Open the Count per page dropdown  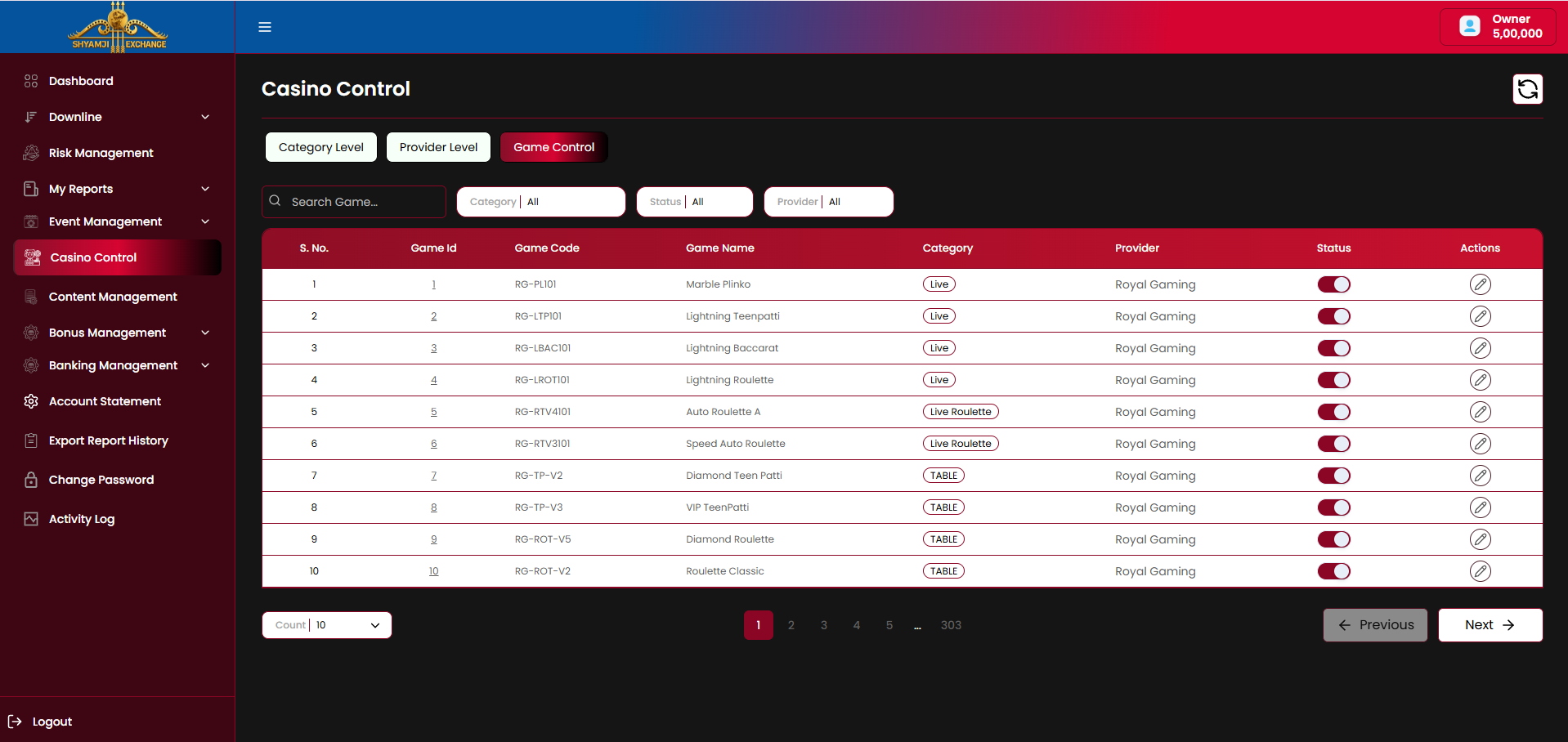click(327, 625)
